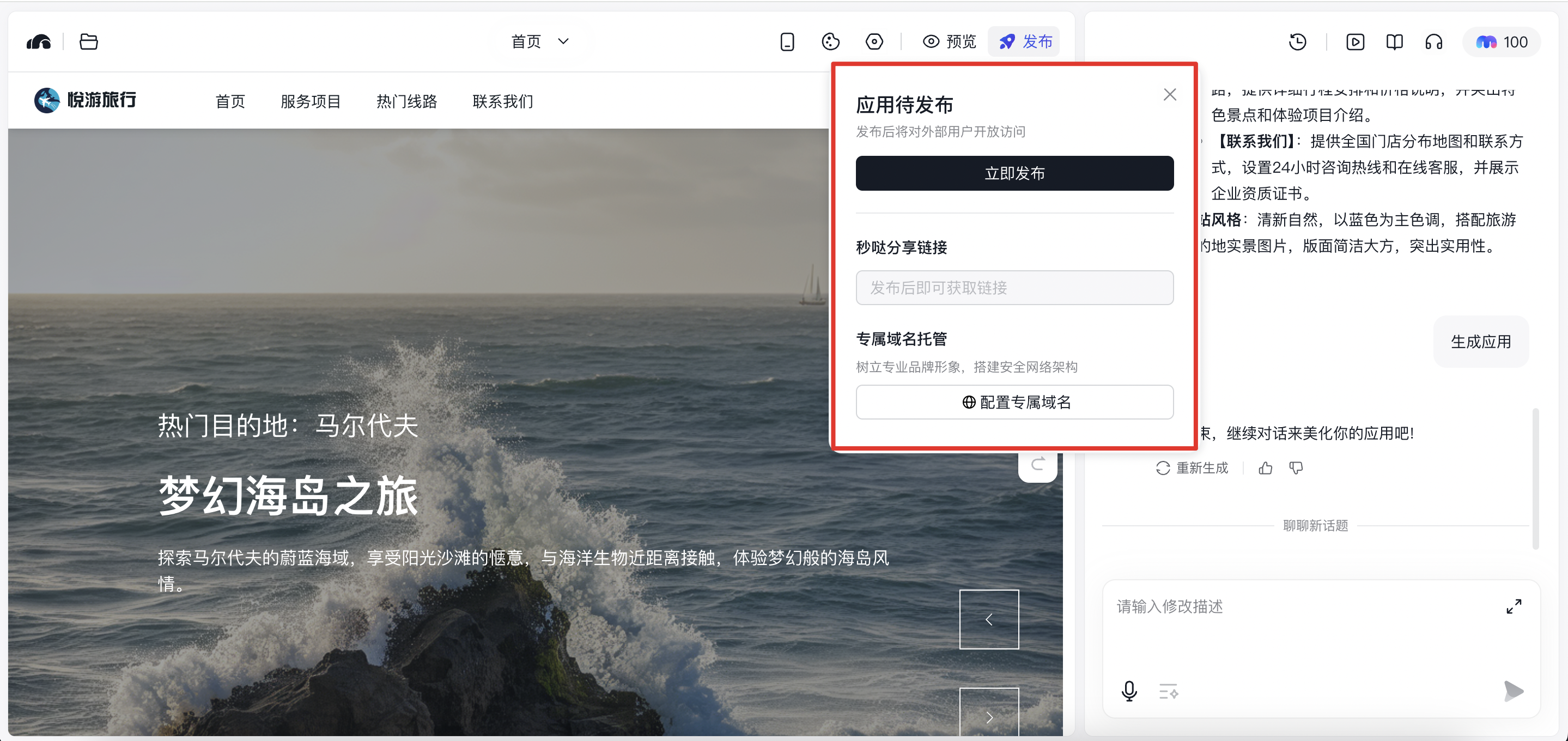Viewport: 1568px width, 741px height.
Task: Click the send message arrow
Action: 1513,691
